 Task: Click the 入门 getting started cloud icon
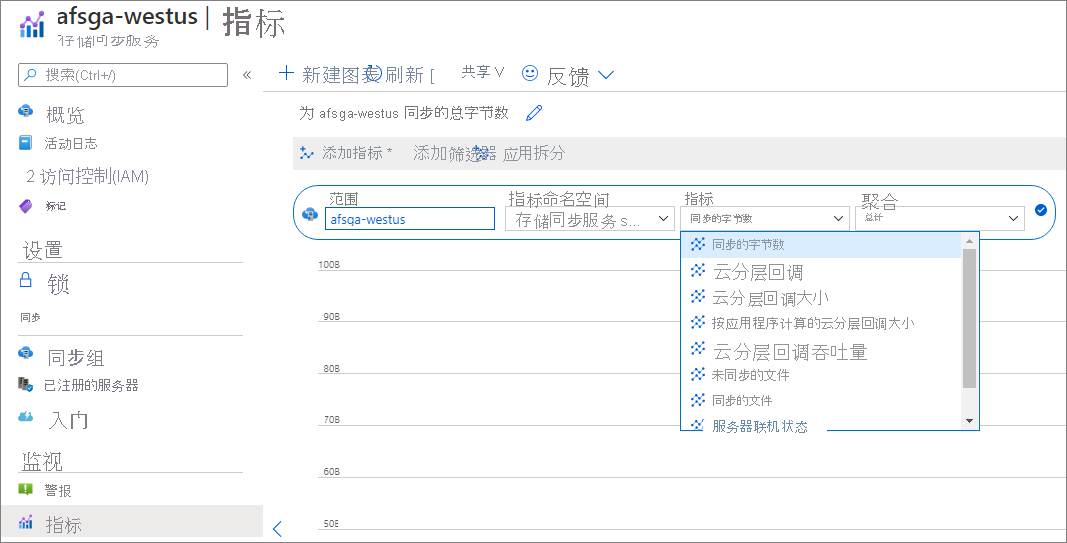[26, 416]
